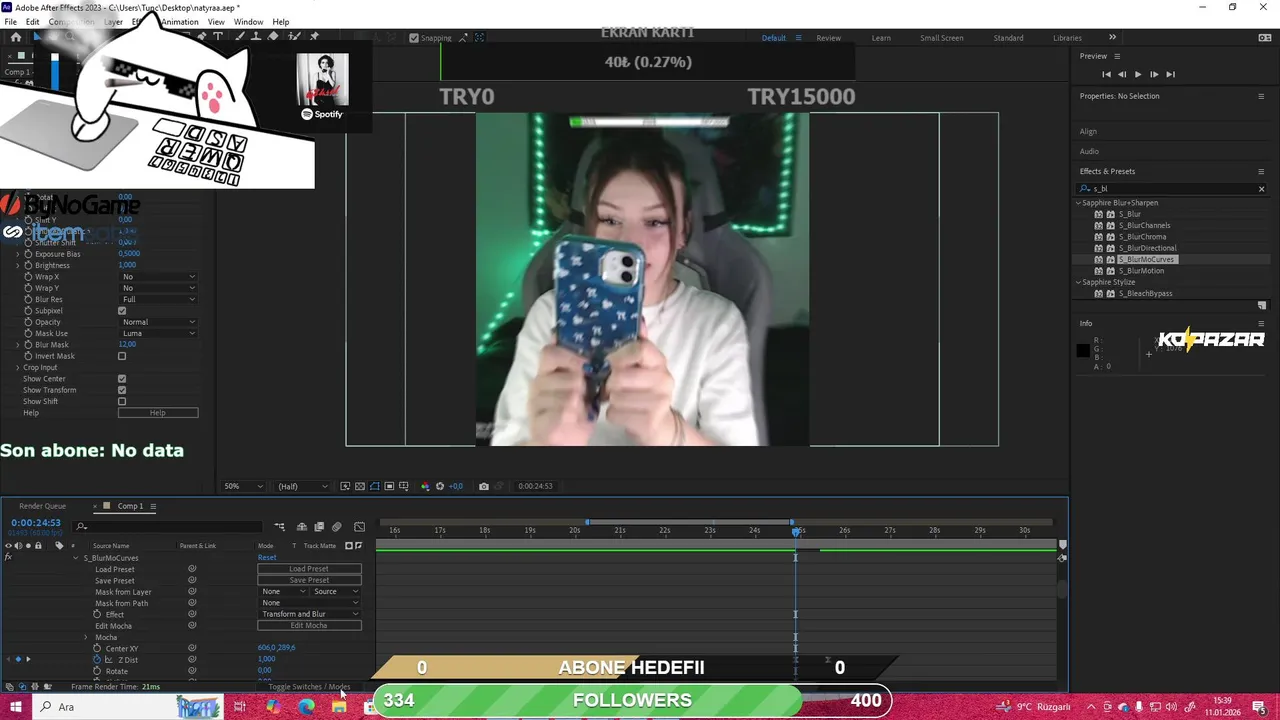This screenshot has height=720, width=1280.
Task: Collapse Sapphire Blur+Sharpen category
Action: (x=1079, y=203)
